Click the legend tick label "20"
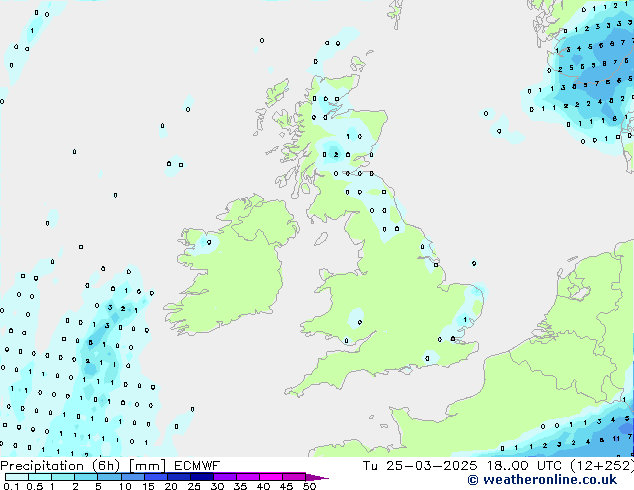634x490 pixels. [171, 486]
